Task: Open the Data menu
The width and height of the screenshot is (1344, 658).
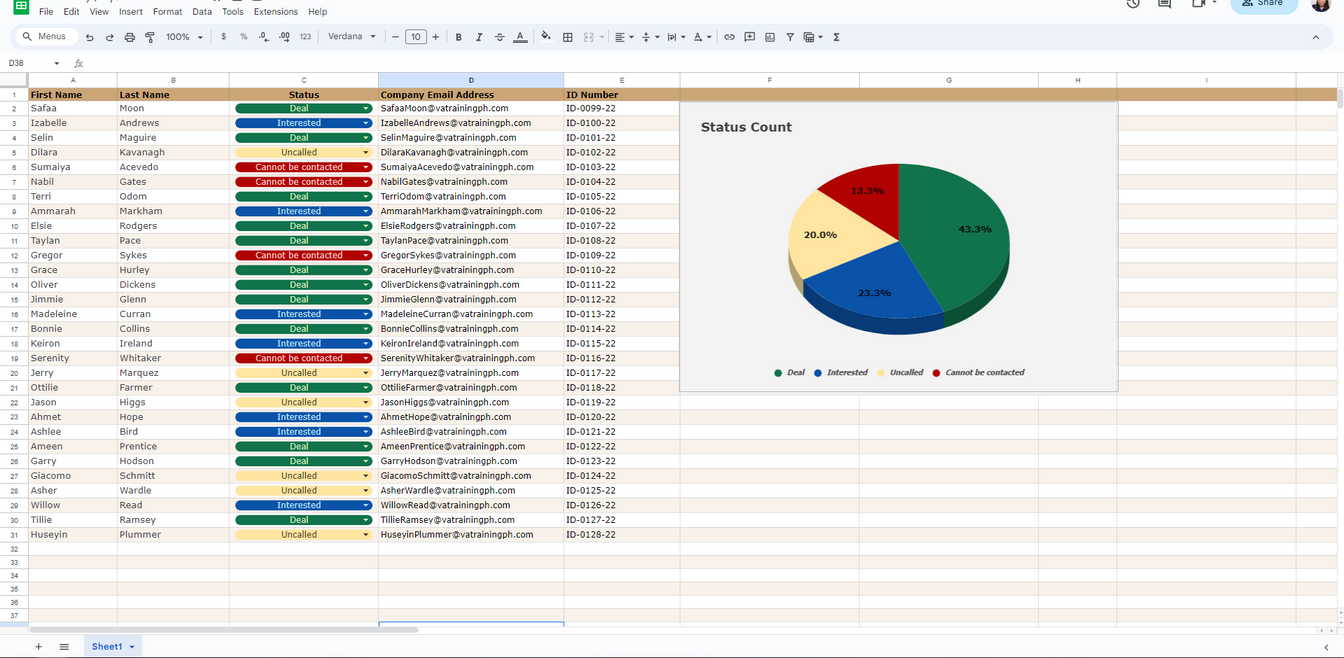Action: point(202,12)
